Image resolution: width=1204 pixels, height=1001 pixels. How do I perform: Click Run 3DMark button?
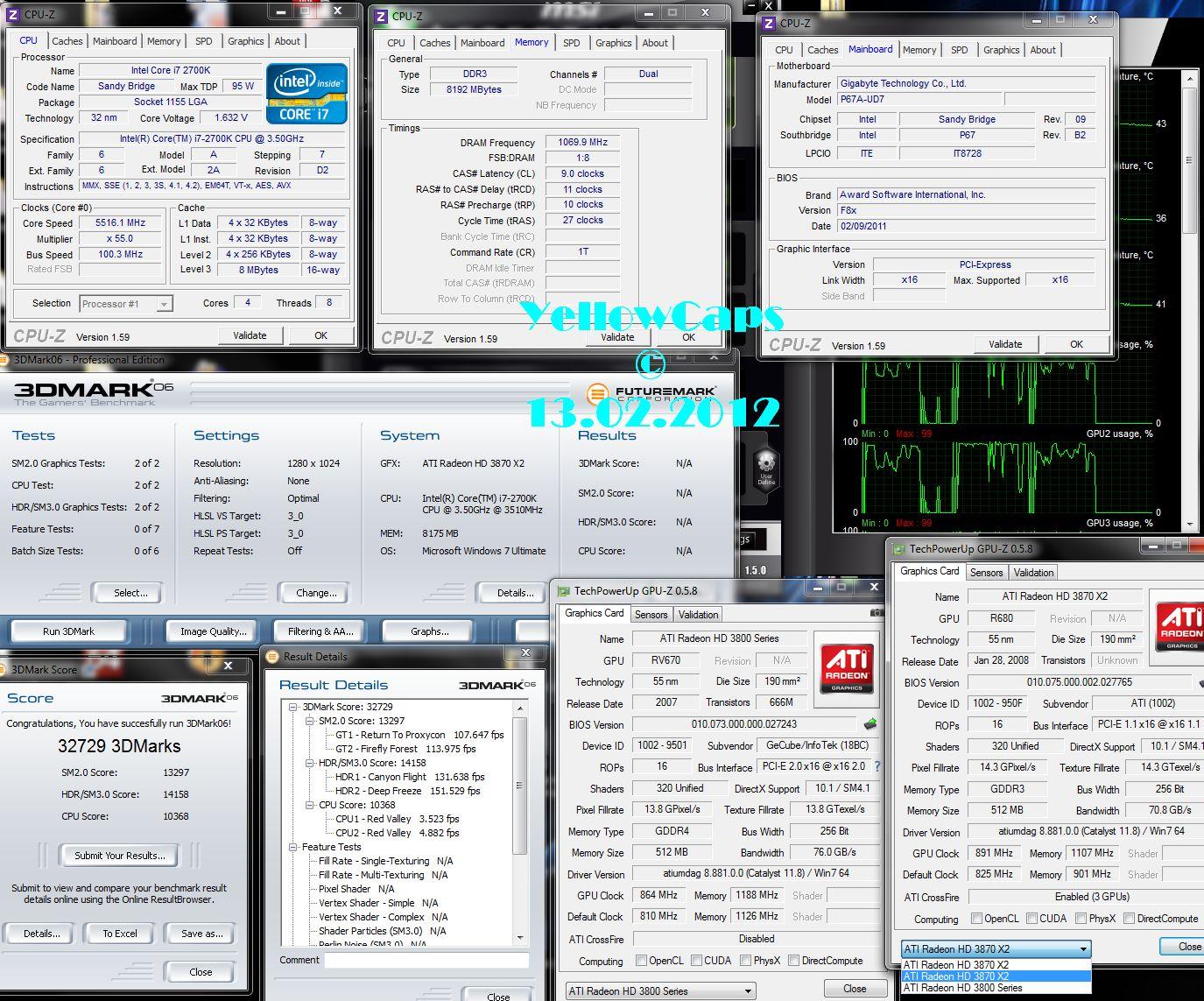pyautogui.click(x=68, y=631)
